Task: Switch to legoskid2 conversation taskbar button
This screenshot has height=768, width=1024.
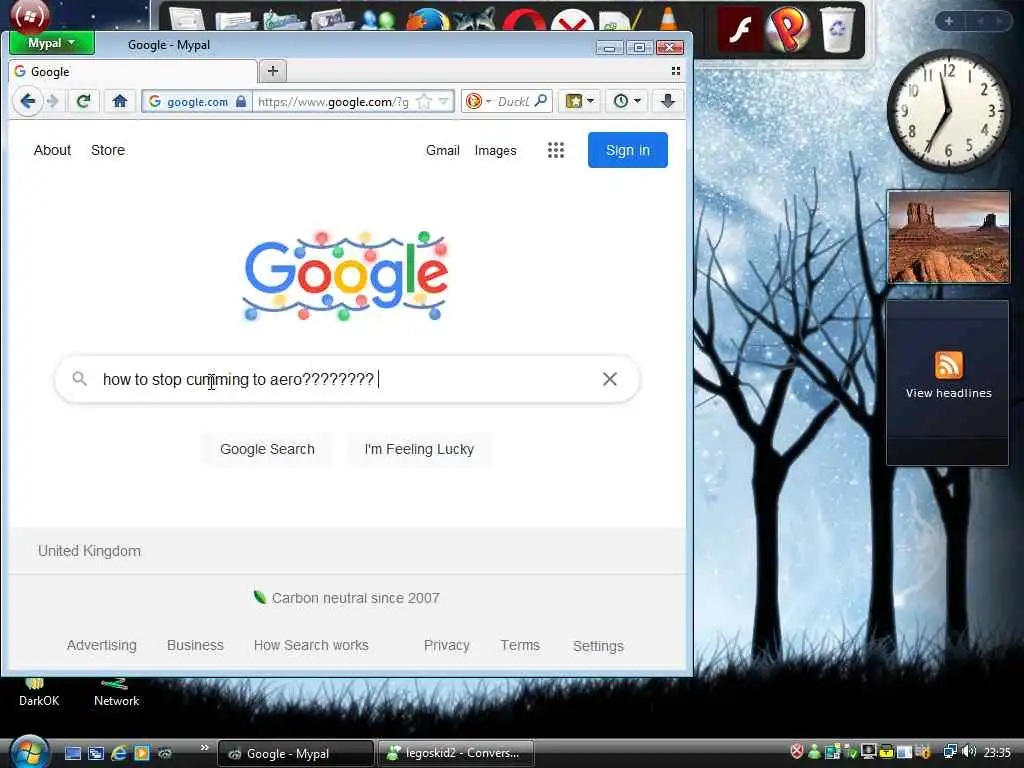Action: (456, 753)
